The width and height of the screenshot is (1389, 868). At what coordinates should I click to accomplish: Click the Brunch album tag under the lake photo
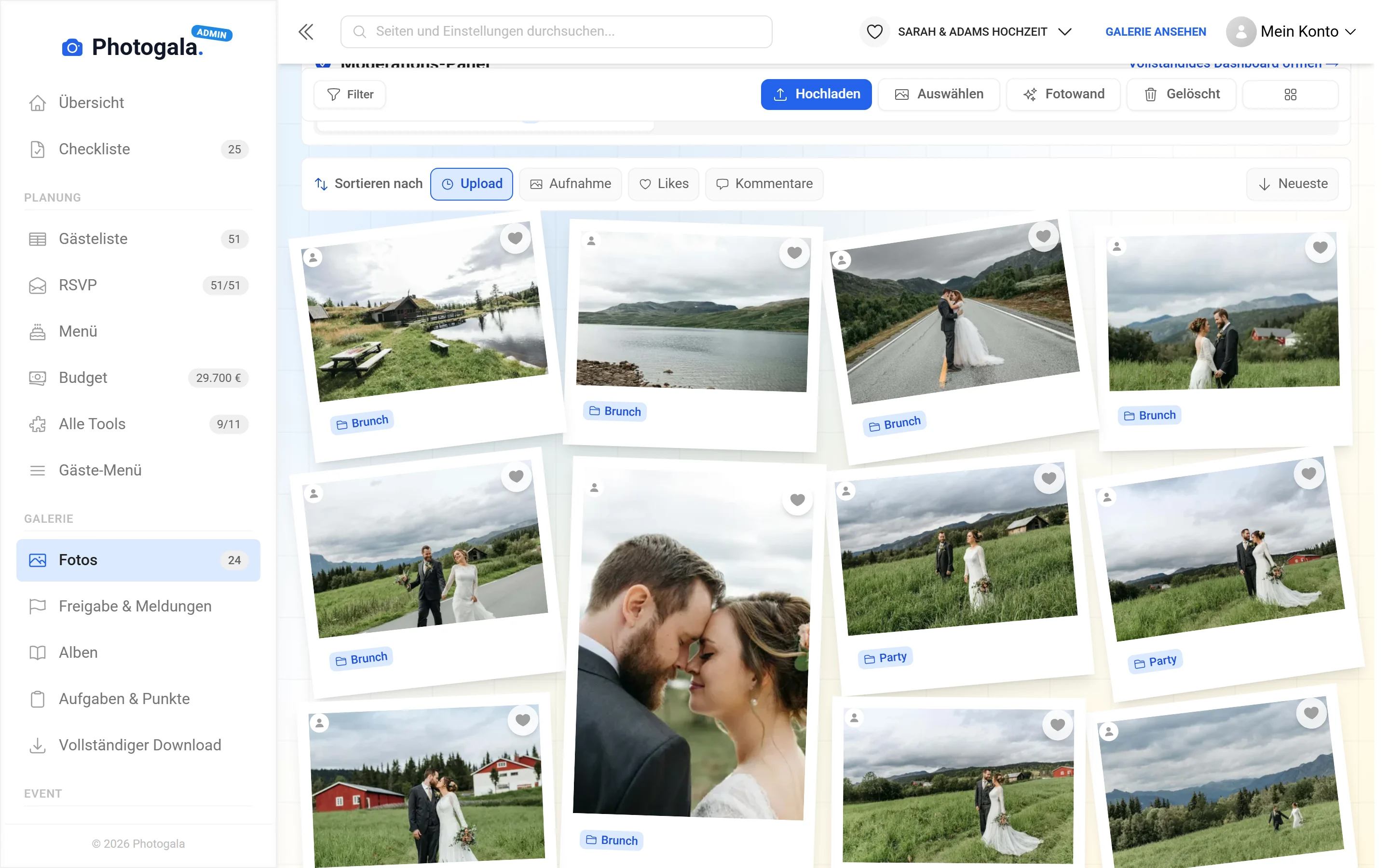[615, 412]
